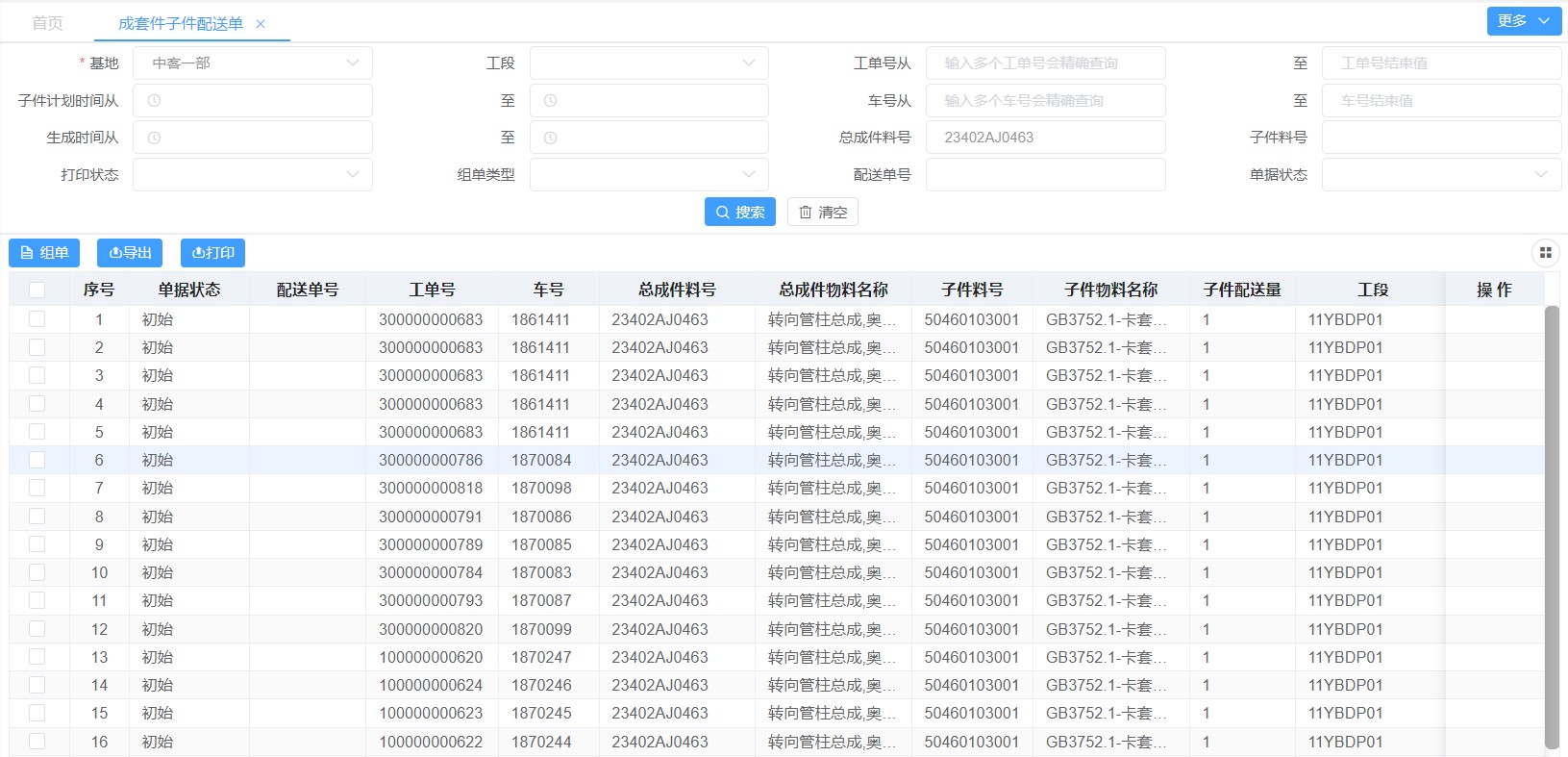Click vehicle number cell 1870247
This screenshot has width=1568, height=757.
click(541, 657)
